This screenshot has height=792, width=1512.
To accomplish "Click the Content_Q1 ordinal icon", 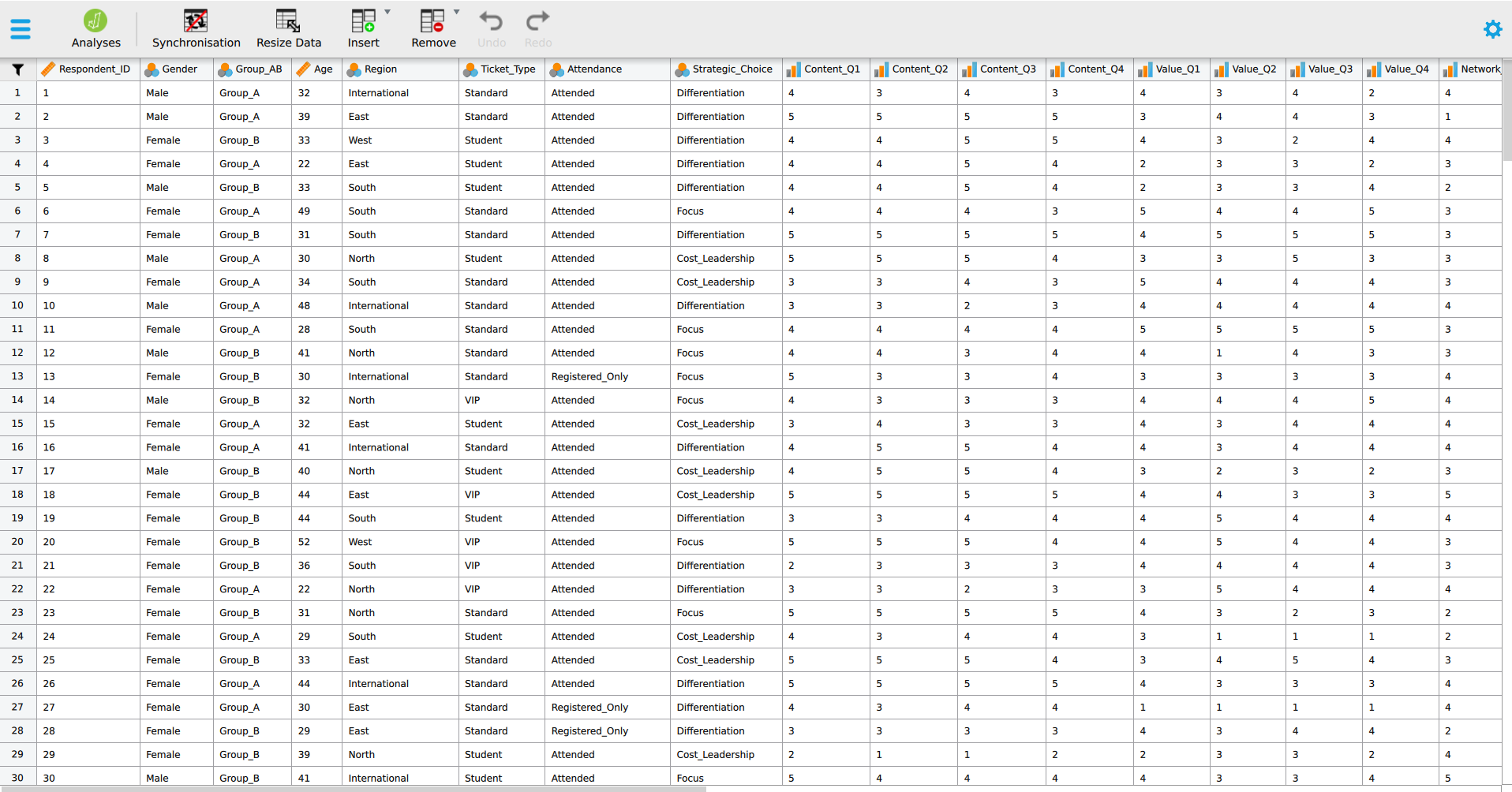I will click(x=794, y=69).
